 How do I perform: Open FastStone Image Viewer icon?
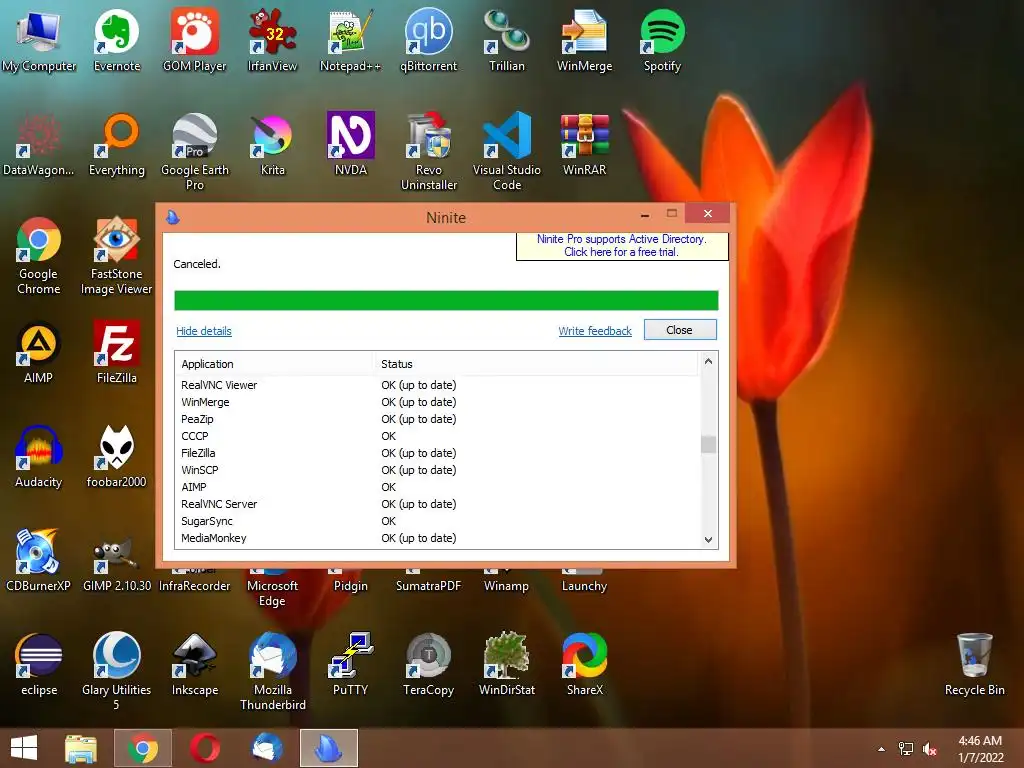coord(116,256)
